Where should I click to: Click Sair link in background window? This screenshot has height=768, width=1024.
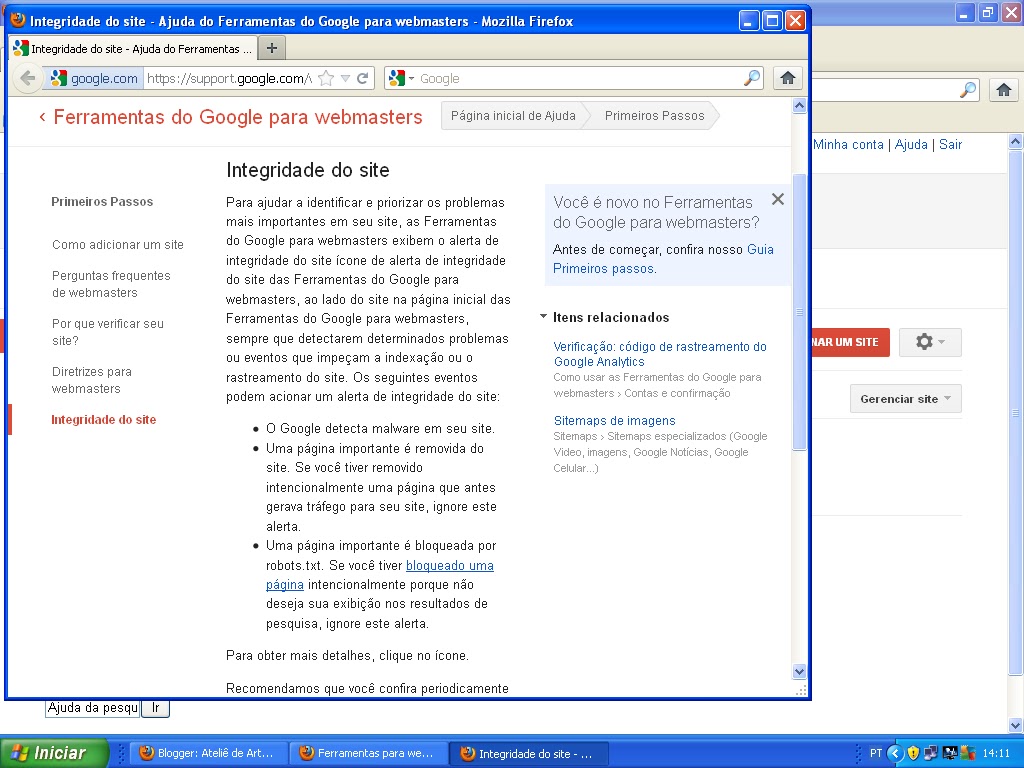[950, 144]
